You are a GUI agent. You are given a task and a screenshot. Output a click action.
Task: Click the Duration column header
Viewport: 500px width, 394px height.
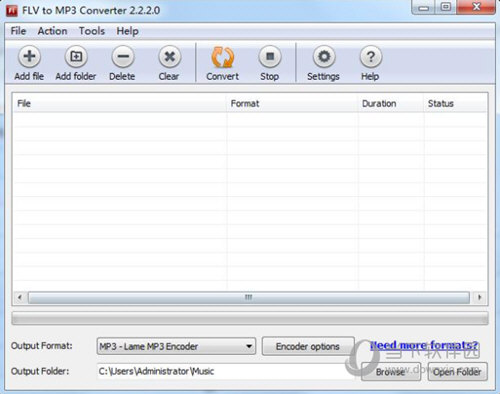click(391, 104)
